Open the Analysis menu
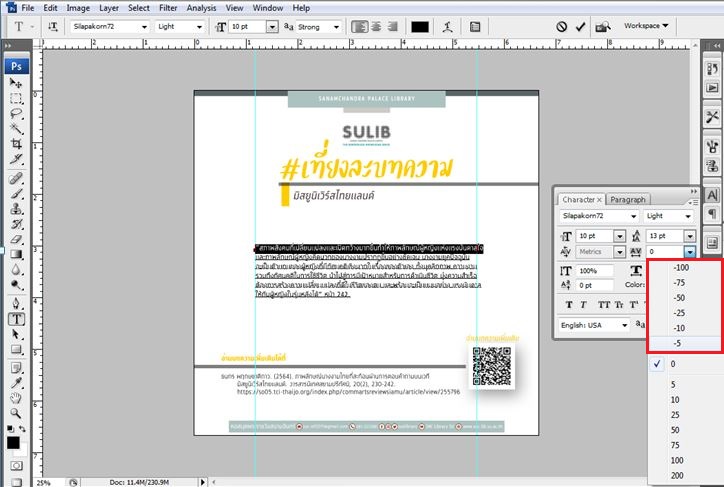The height and width of the screenshot is (487, 724). [201, 8]
